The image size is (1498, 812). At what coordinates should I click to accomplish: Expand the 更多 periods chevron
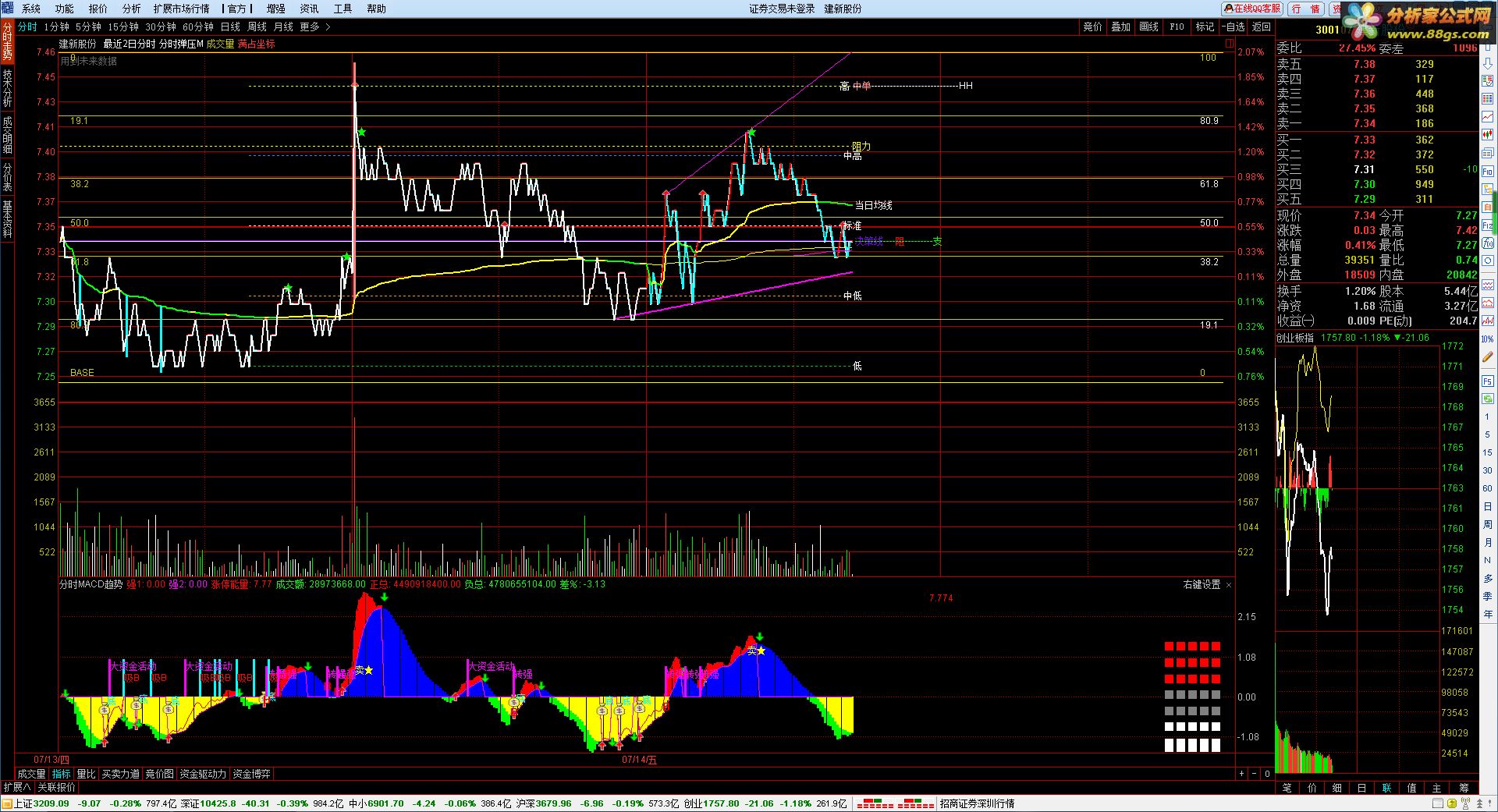point(328,27)
